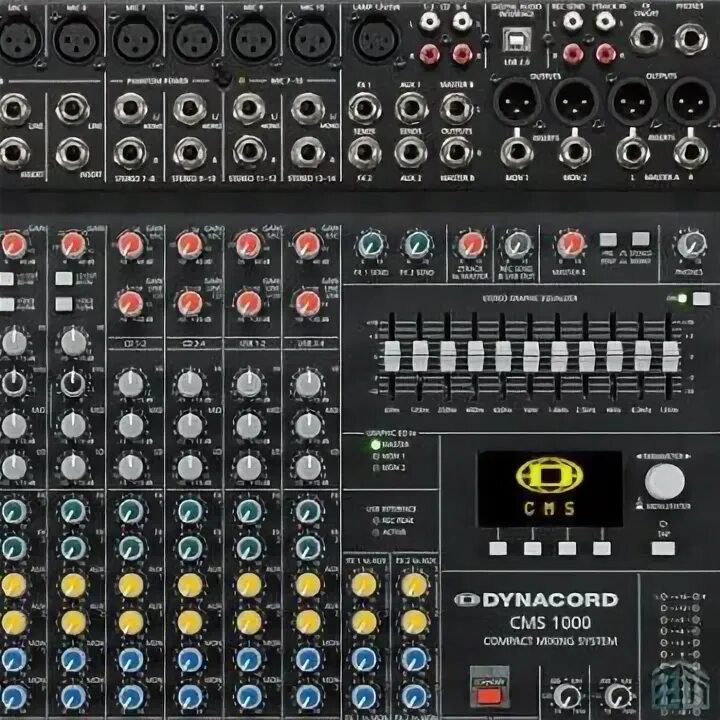
Task: Click the AUX 2 send jack
Action: click(411, 152)
